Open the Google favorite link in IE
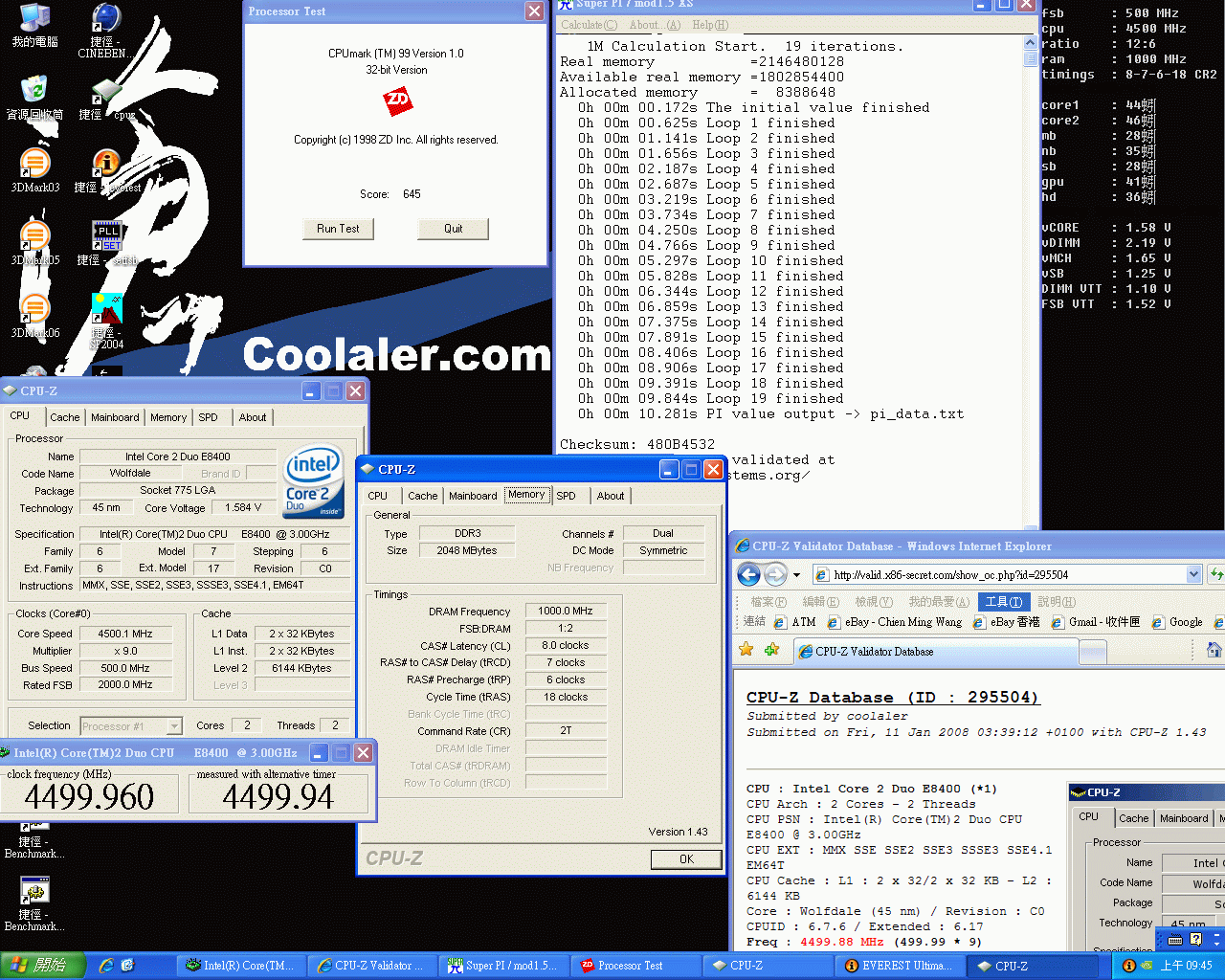1225x980 pixels. (1176, 622)
